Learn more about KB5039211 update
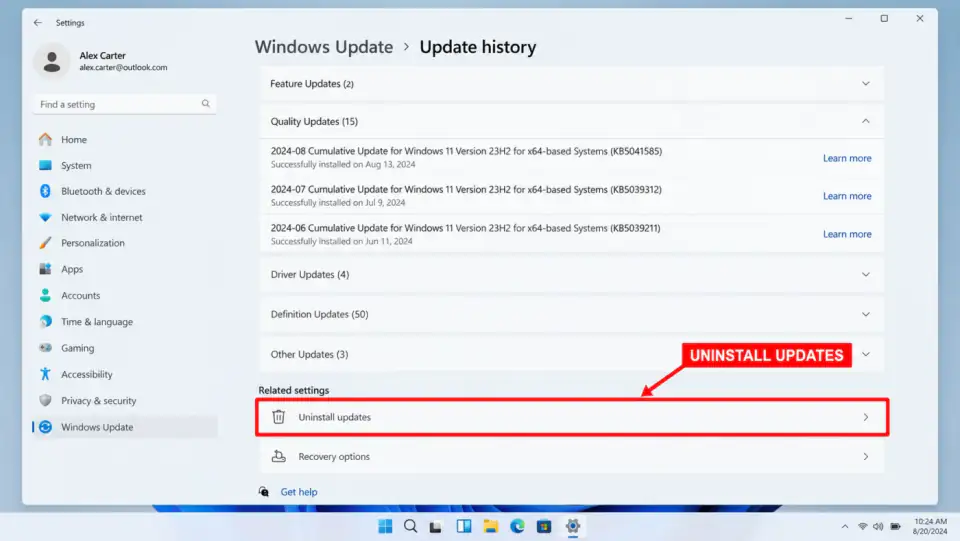The width and height of the screenshot is (960, 541). pos(847,234)
